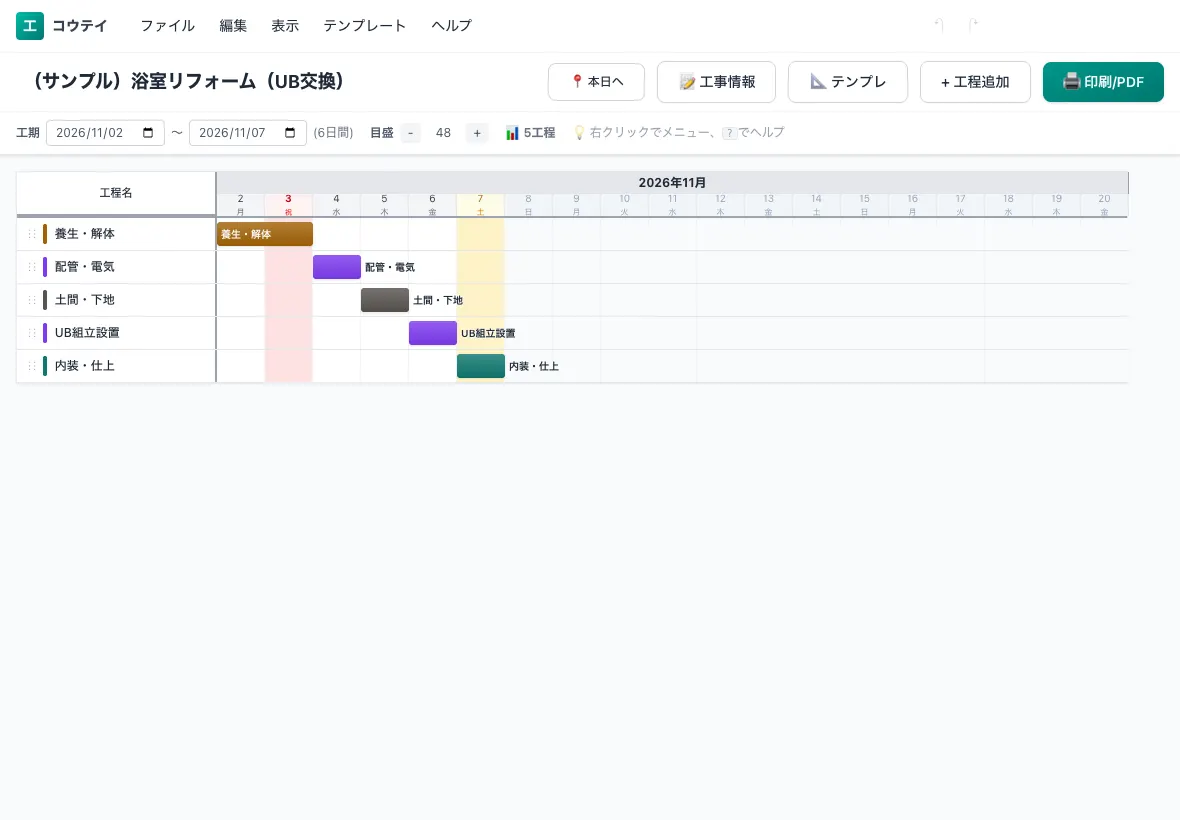This screenshot has height=820, width=1180.
Task: Click the teal 内装・仕上 Gantt bar
Action: pos(481,366)
